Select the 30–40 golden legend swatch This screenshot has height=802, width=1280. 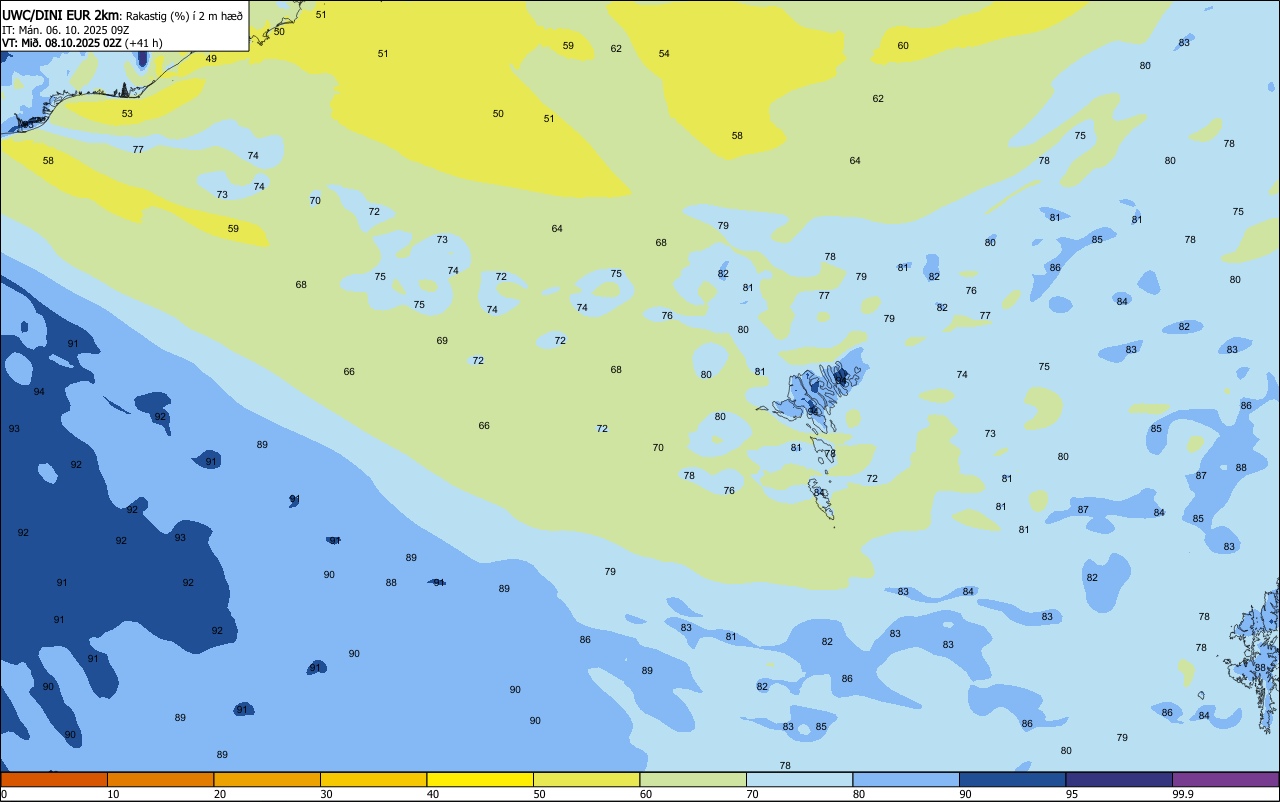coord(373,779)
